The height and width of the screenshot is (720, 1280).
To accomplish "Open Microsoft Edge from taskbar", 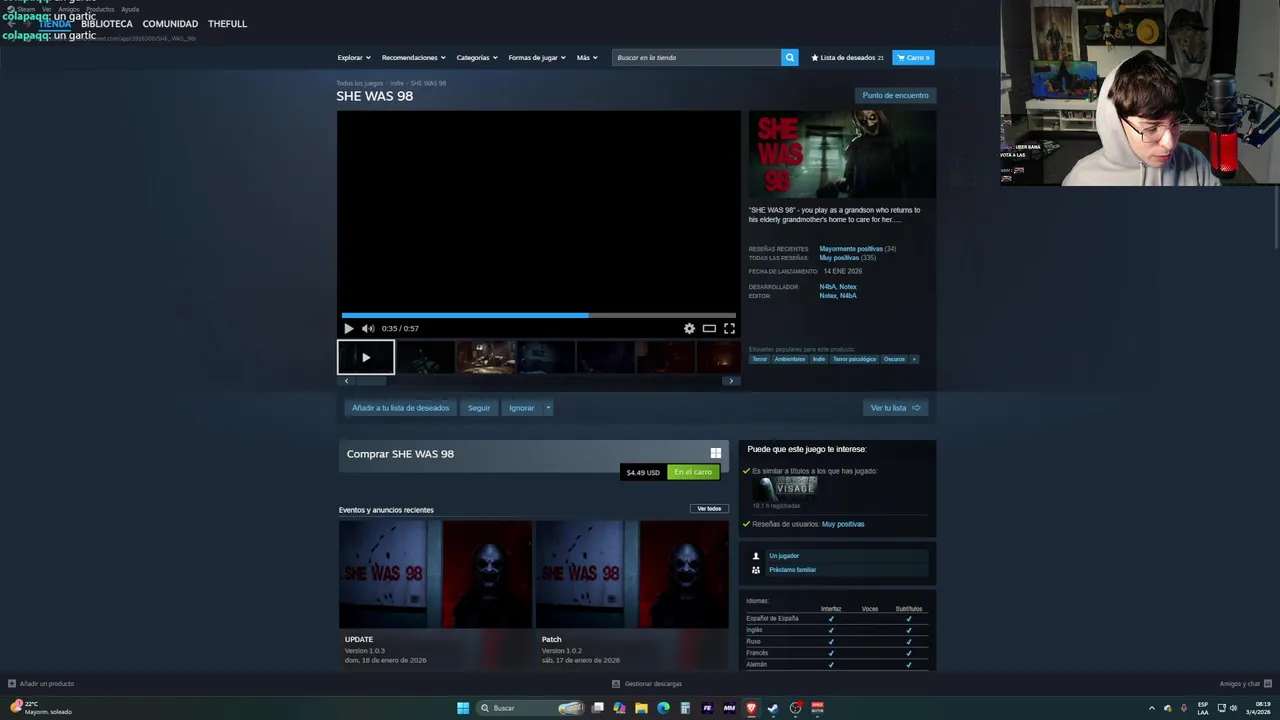I will pyautogui.click(x=663, y=708).
